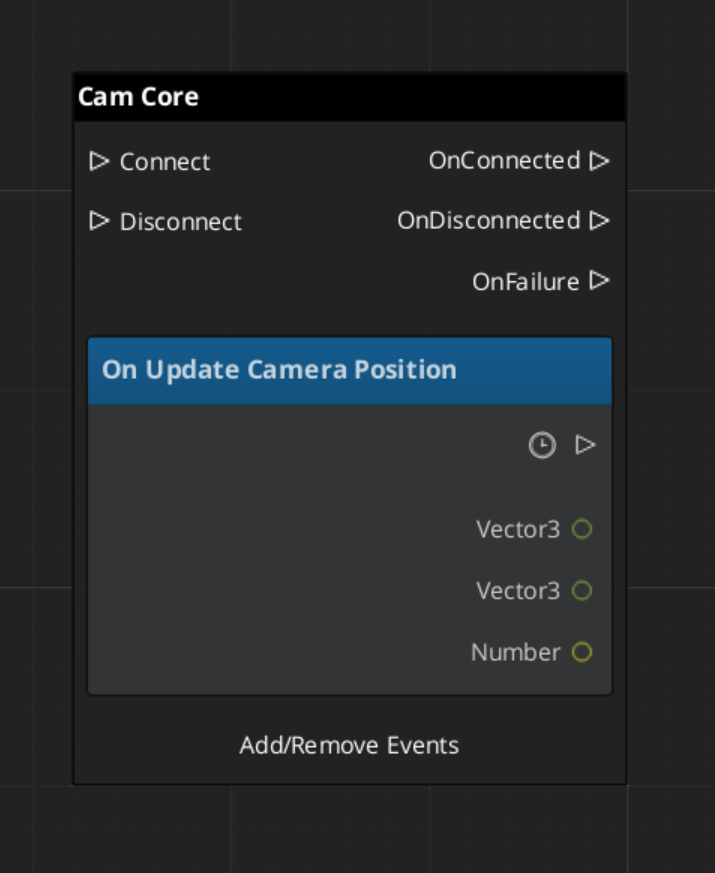715x873 pixels.
Task: Click the Connect input execution arrow
Action: pos(98,161)
